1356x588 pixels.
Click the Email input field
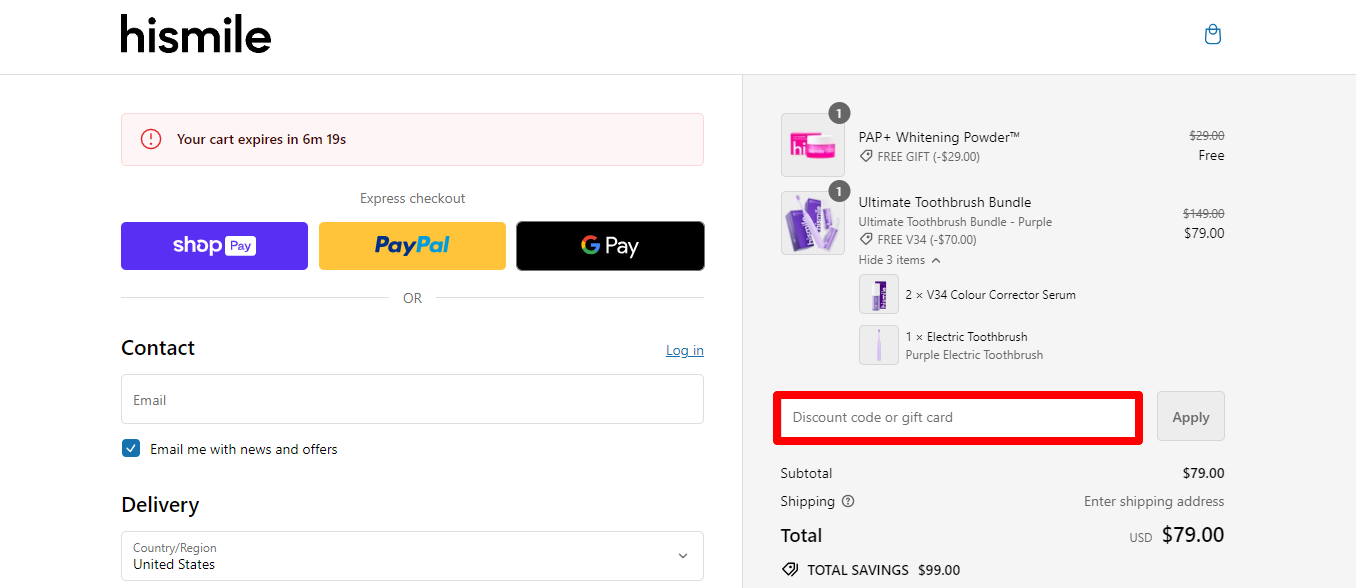point(412,399)
